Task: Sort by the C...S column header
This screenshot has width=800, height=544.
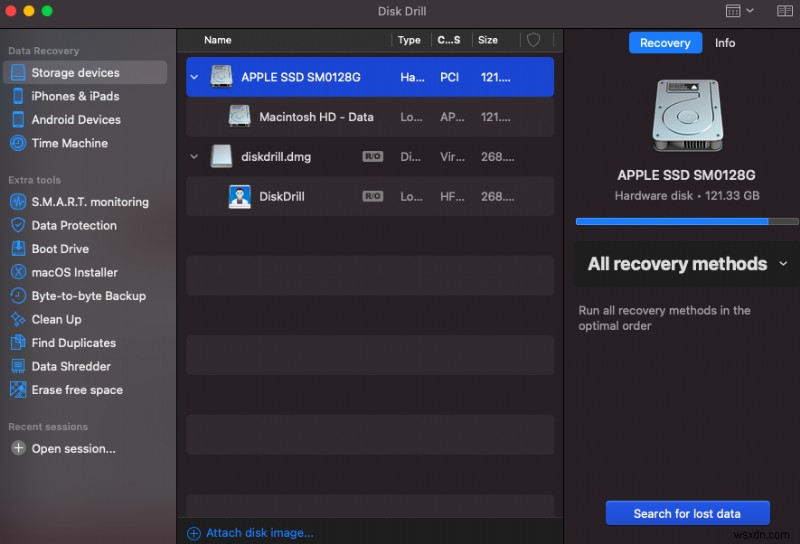Action: [448, 40]
